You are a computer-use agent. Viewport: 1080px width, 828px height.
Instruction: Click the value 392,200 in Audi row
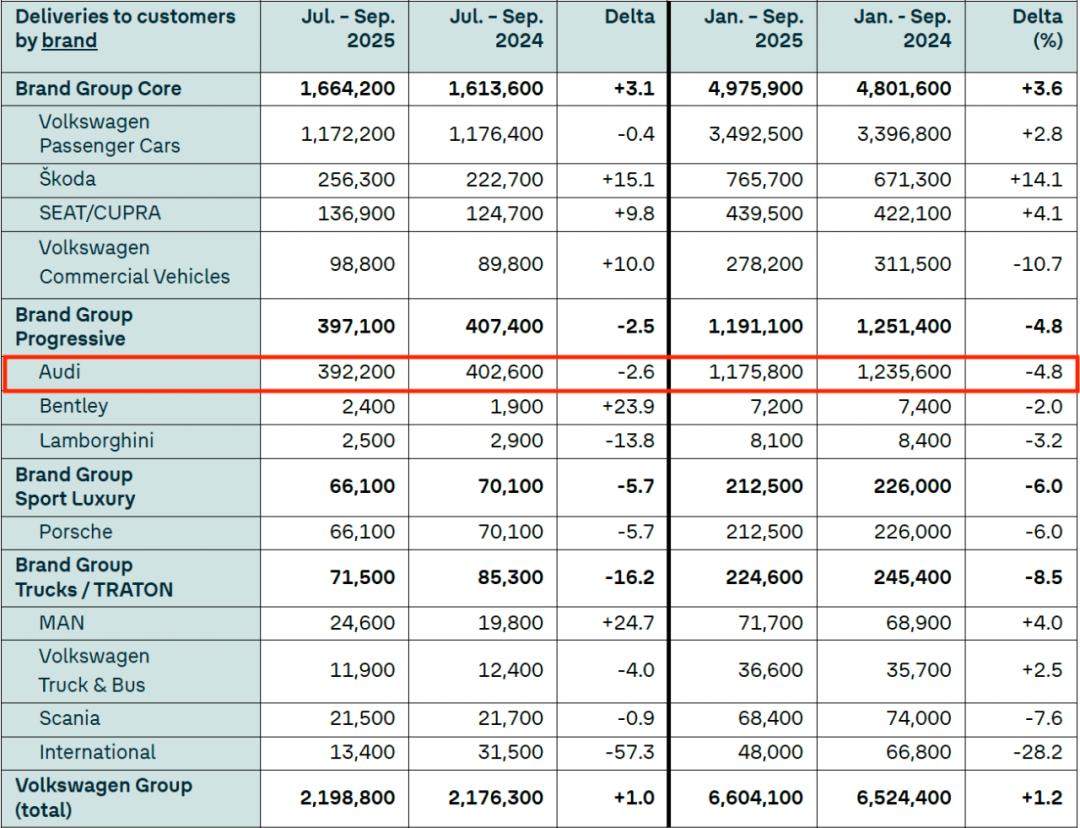coord(356,372)
